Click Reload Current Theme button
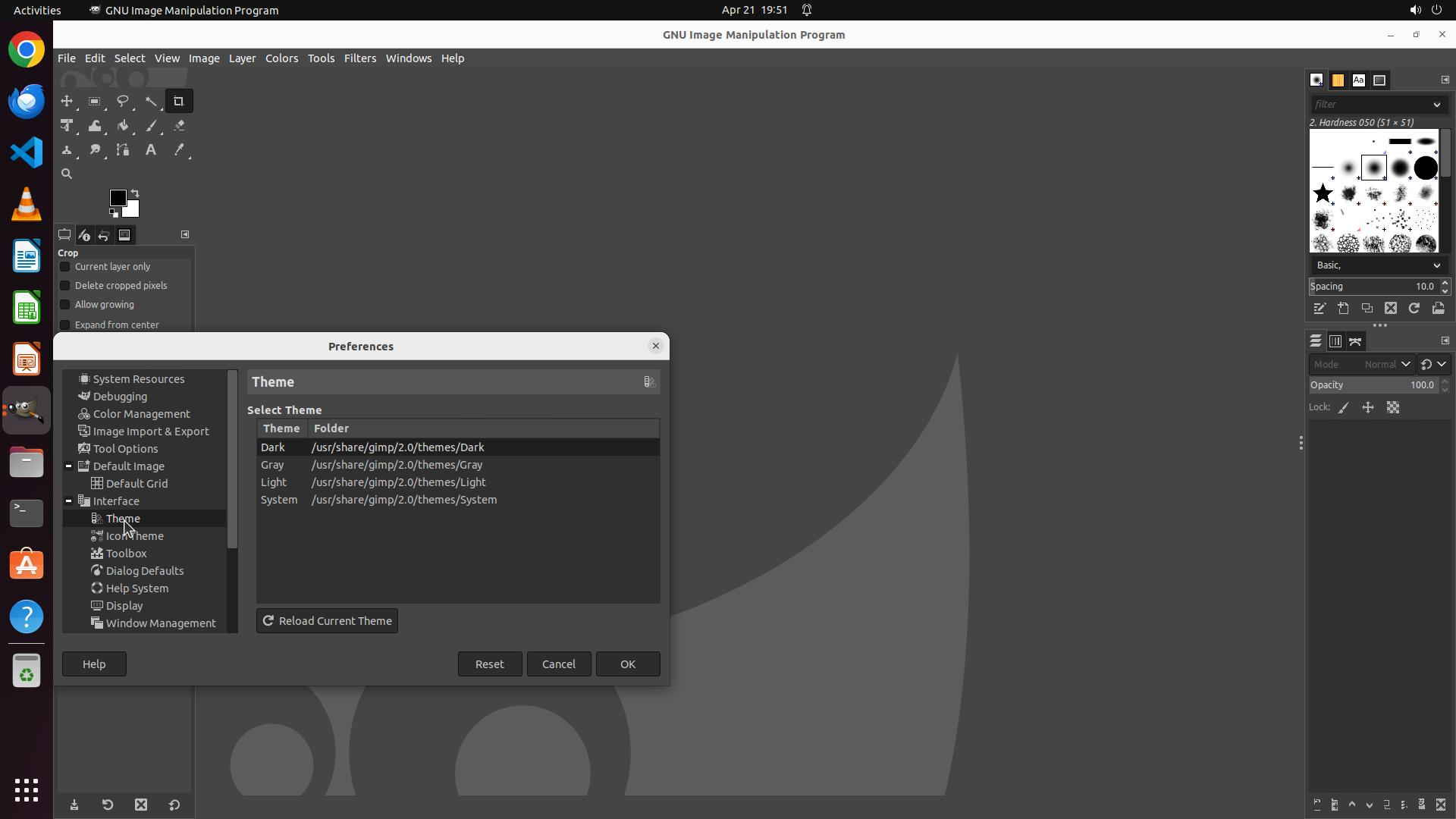This screenshot has height=819, width=1456. (x=327, y=621)
